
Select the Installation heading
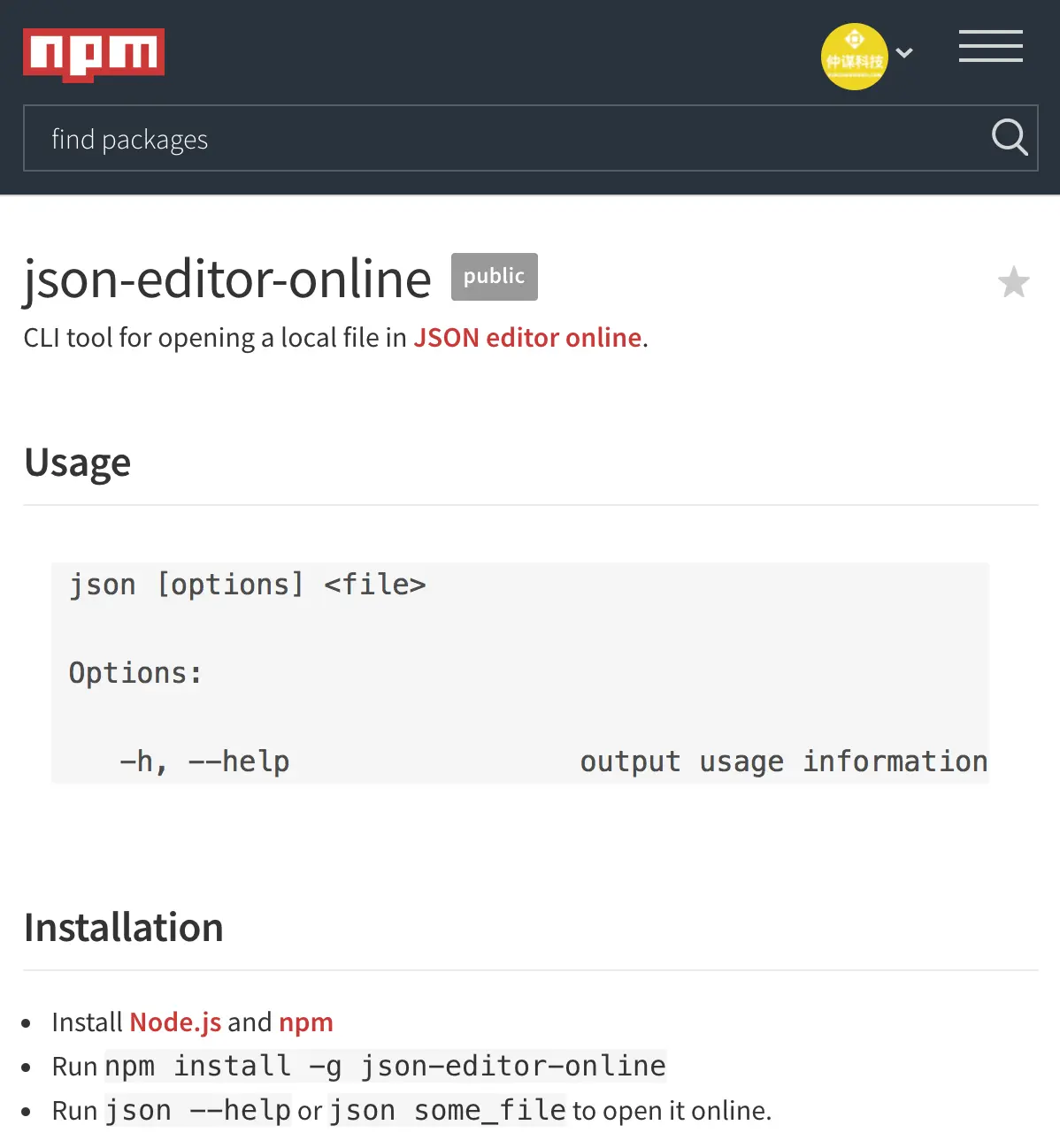[124, 928]
